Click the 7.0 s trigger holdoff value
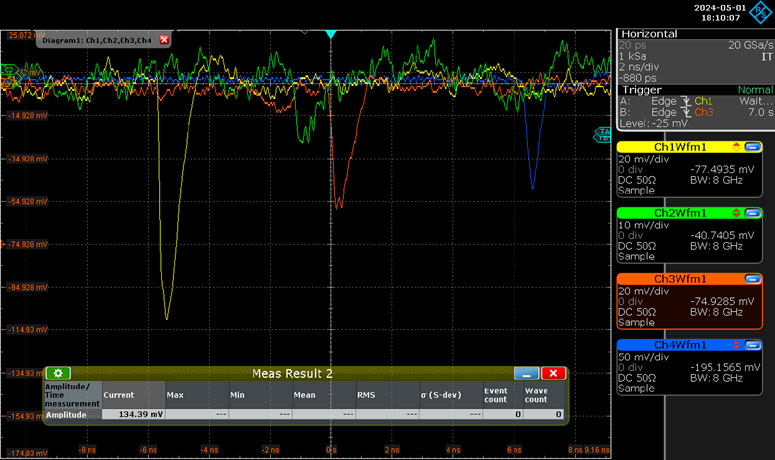The width and height of the screenshot is (775, 460). click(x=761, y=113)
